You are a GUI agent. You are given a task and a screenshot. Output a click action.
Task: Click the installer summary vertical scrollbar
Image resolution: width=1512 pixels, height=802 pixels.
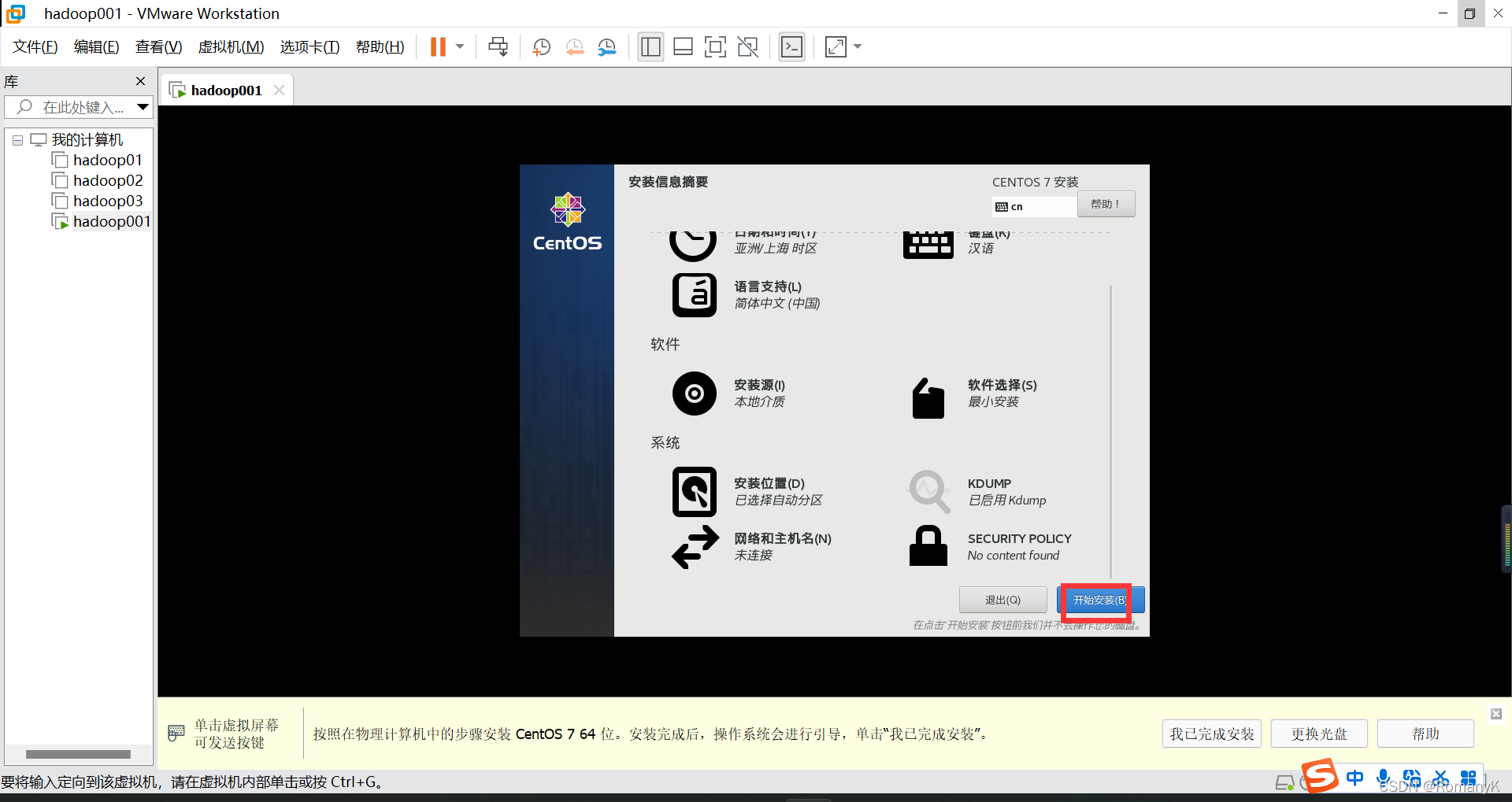(1110, 431)
